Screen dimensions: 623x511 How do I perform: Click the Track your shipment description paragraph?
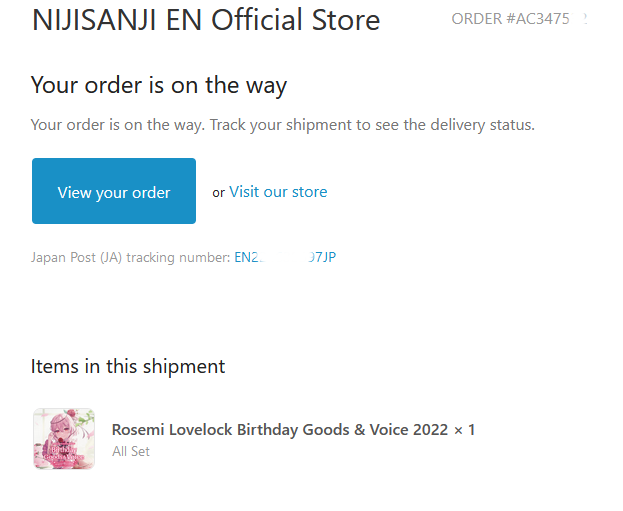click(283, 125)
